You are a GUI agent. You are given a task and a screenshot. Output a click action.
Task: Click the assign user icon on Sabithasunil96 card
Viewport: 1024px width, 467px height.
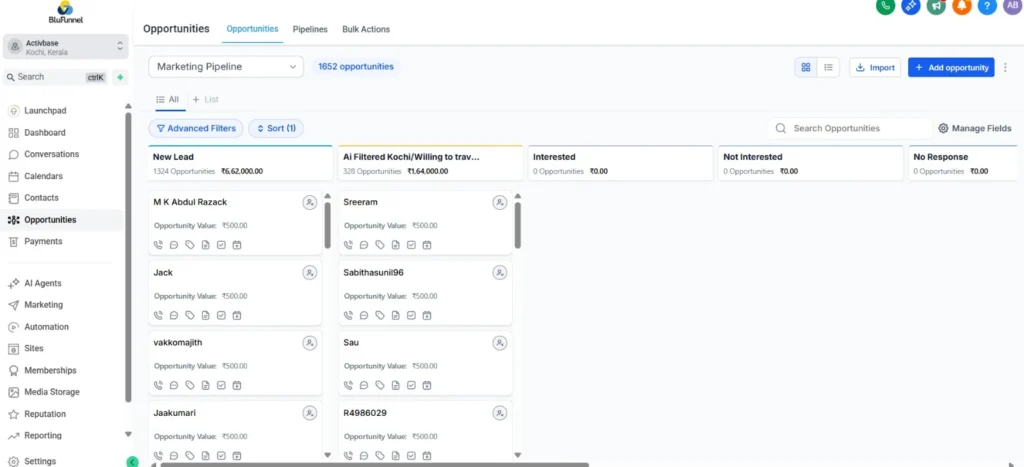click(x=499, y=273)
